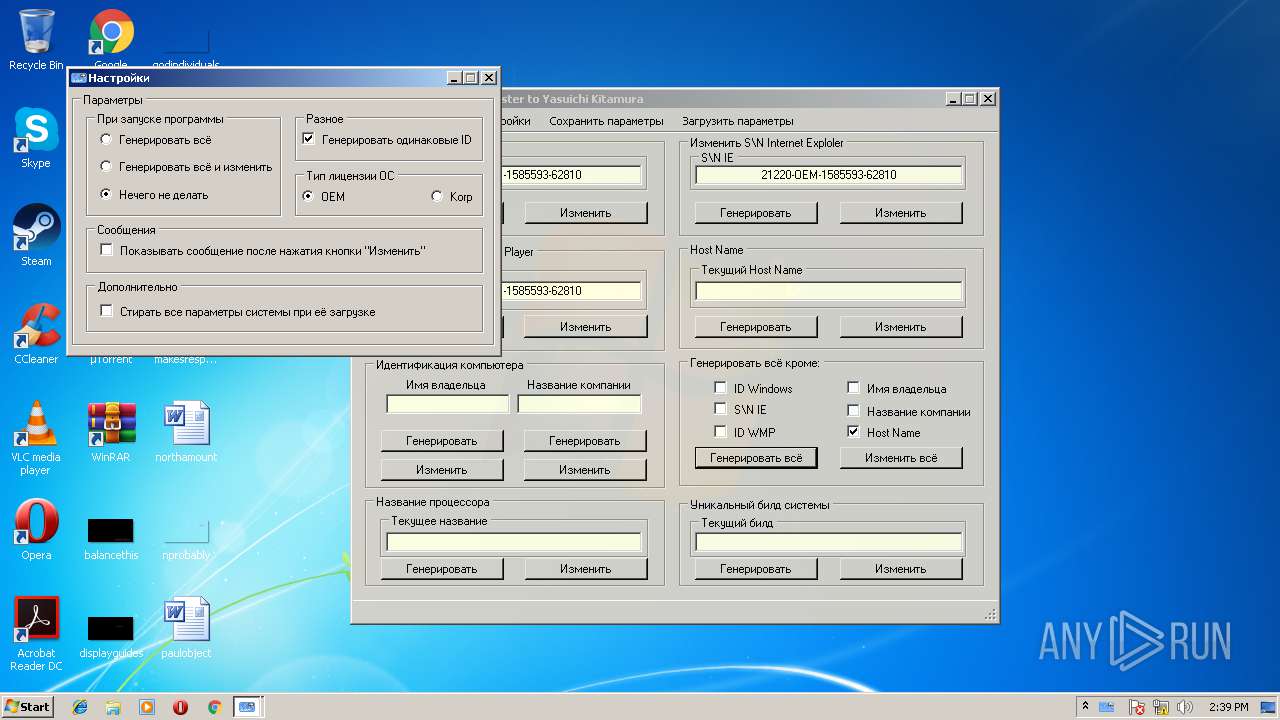The width and height of the screenshot is (1280, 720).
Task: Select 'Генерировать всё и изменить' radio
Action: (x=107, y=167)
